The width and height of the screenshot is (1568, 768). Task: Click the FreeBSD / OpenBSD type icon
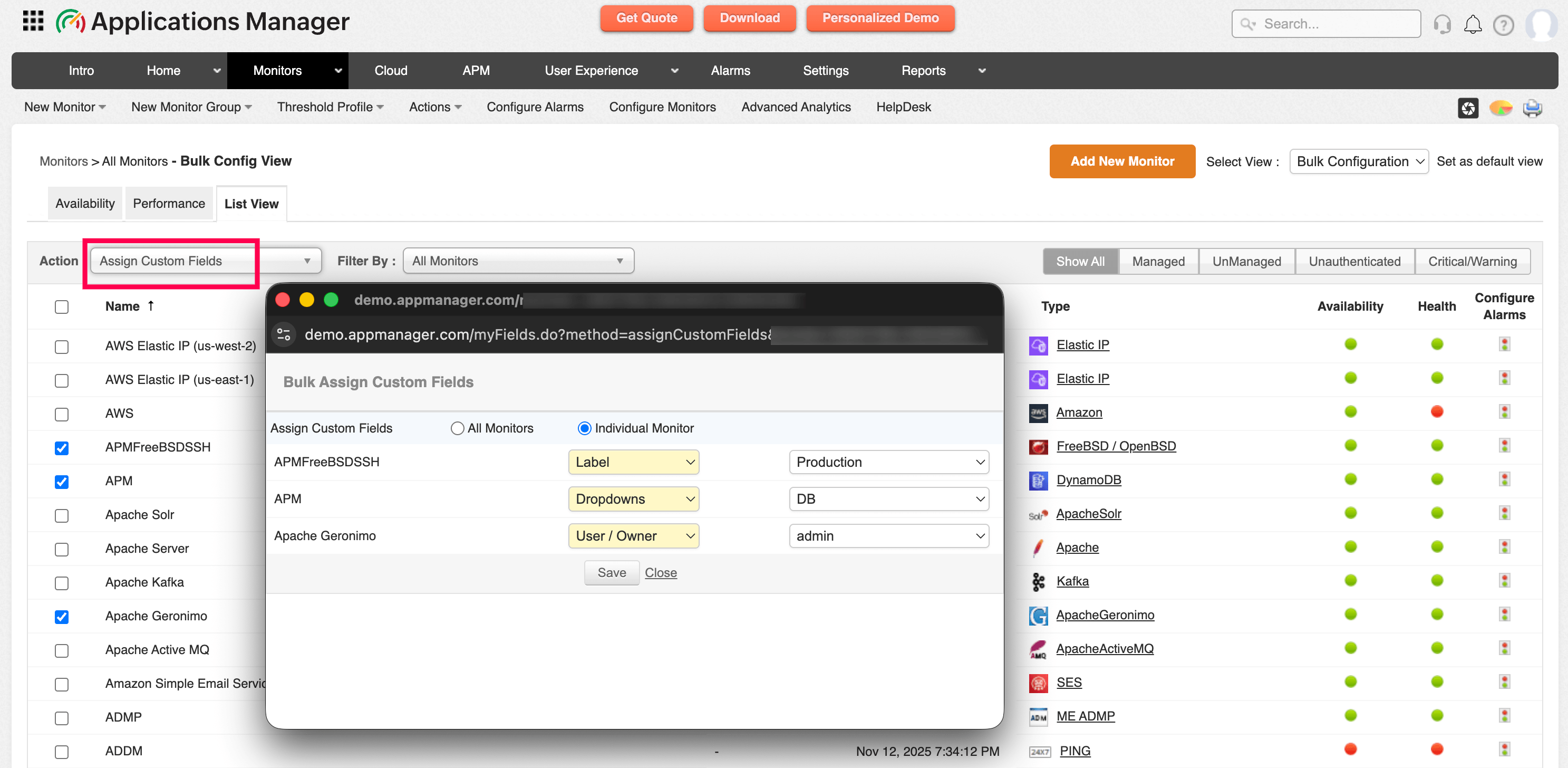(1038, 446)
